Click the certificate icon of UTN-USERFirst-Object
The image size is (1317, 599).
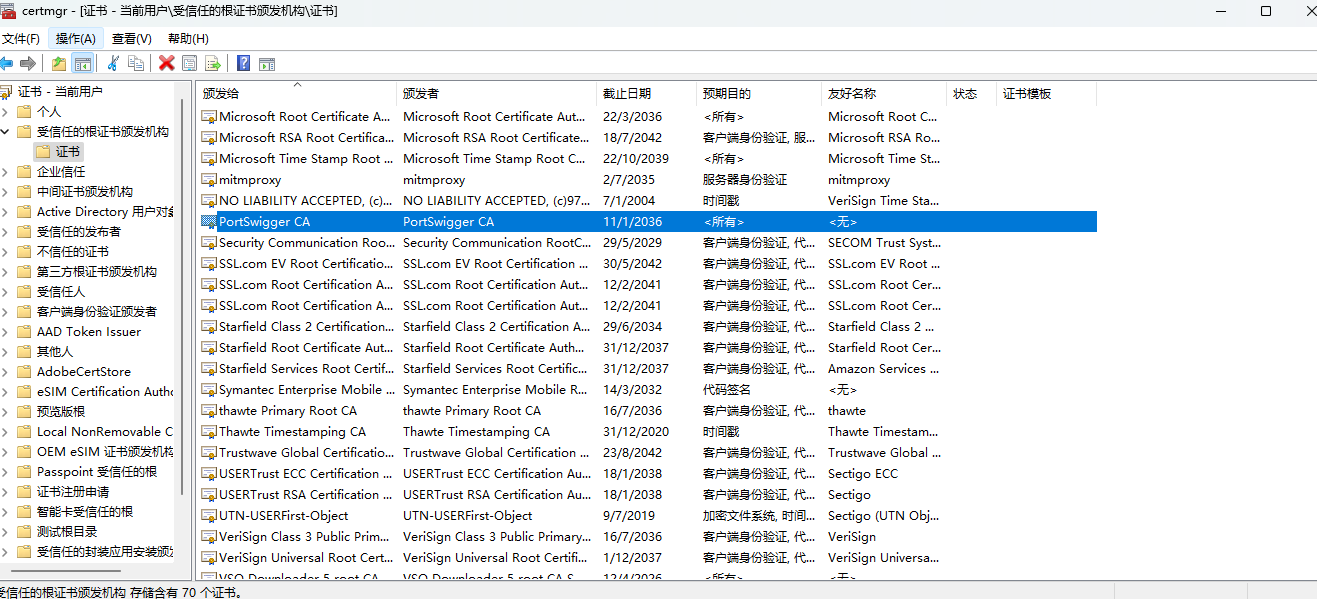click(x=209, y=516)
